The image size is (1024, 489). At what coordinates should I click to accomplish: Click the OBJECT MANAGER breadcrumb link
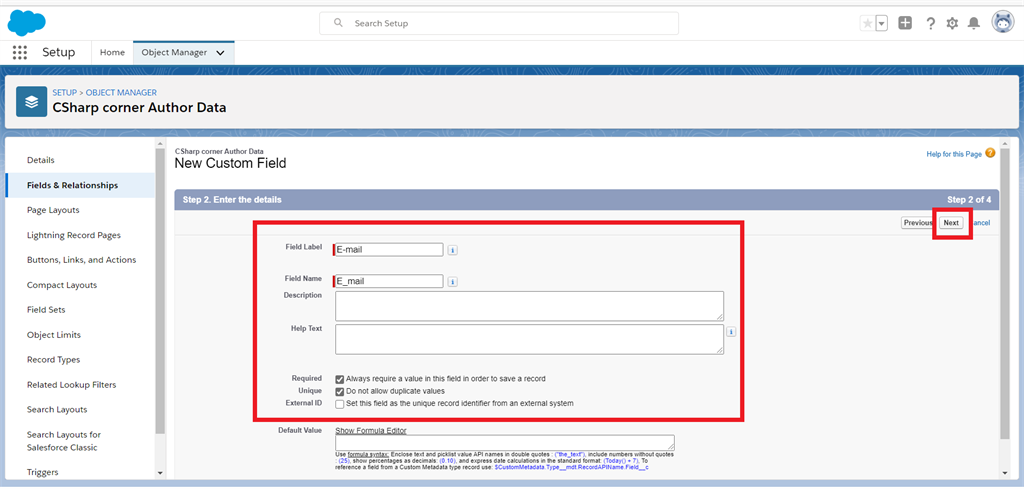click(x=121, y=93)
